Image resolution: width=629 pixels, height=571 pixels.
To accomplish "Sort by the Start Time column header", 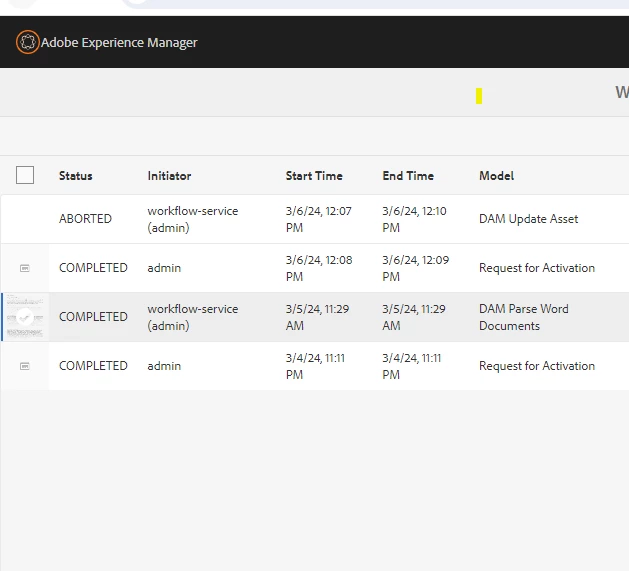I will pyautogui.click(x=314, y=176).
